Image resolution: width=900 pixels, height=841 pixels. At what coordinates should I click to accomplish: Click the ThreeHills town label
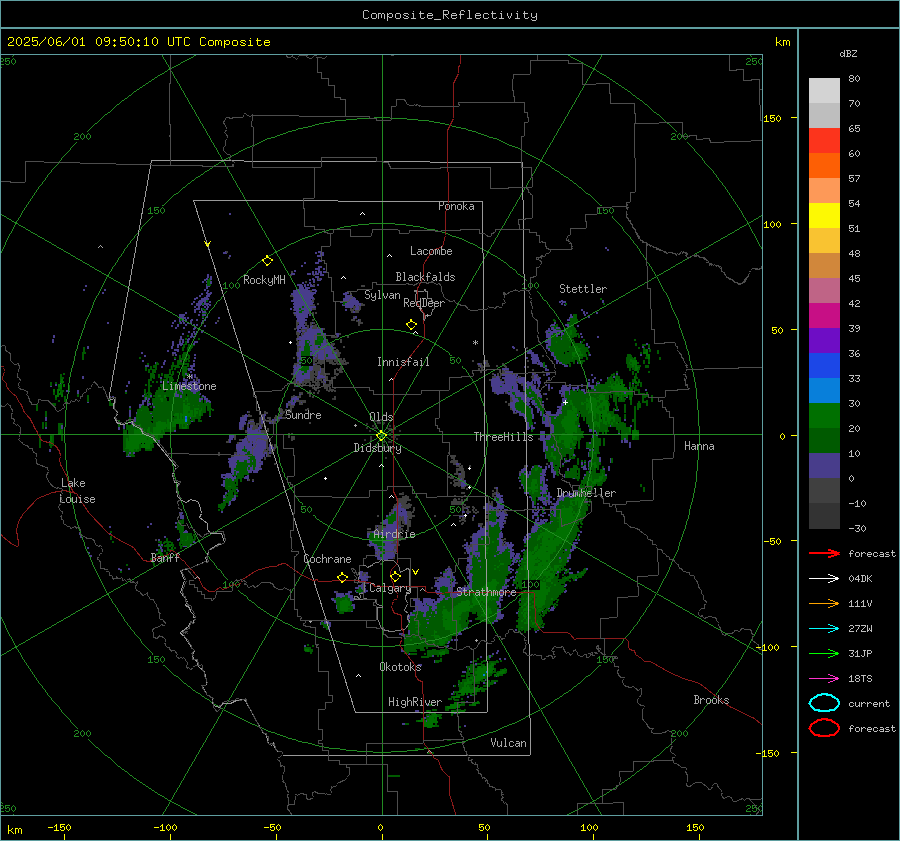(503, 437)
